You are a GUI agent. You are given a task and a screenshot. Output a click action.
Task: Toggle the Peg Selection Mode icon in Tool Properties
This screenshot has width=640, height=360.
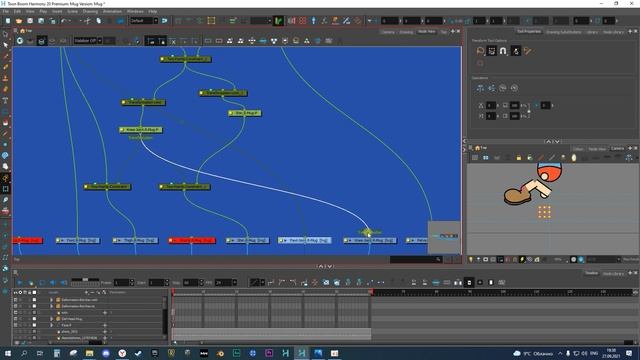(x=516, y=51)
